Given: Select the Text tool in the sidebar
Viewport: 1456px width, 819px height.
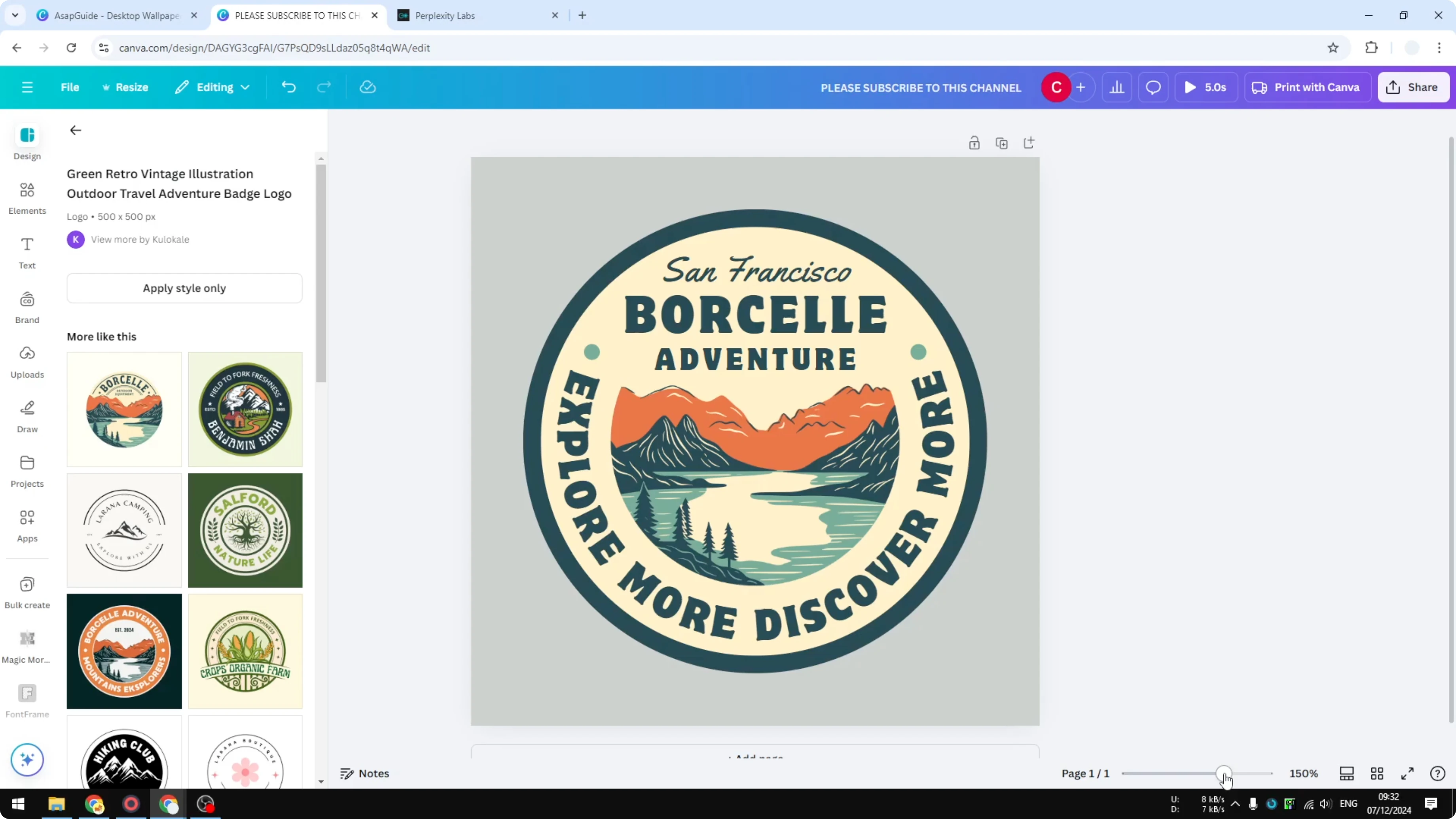Looking at the screenshot, I should pos(27,252).
